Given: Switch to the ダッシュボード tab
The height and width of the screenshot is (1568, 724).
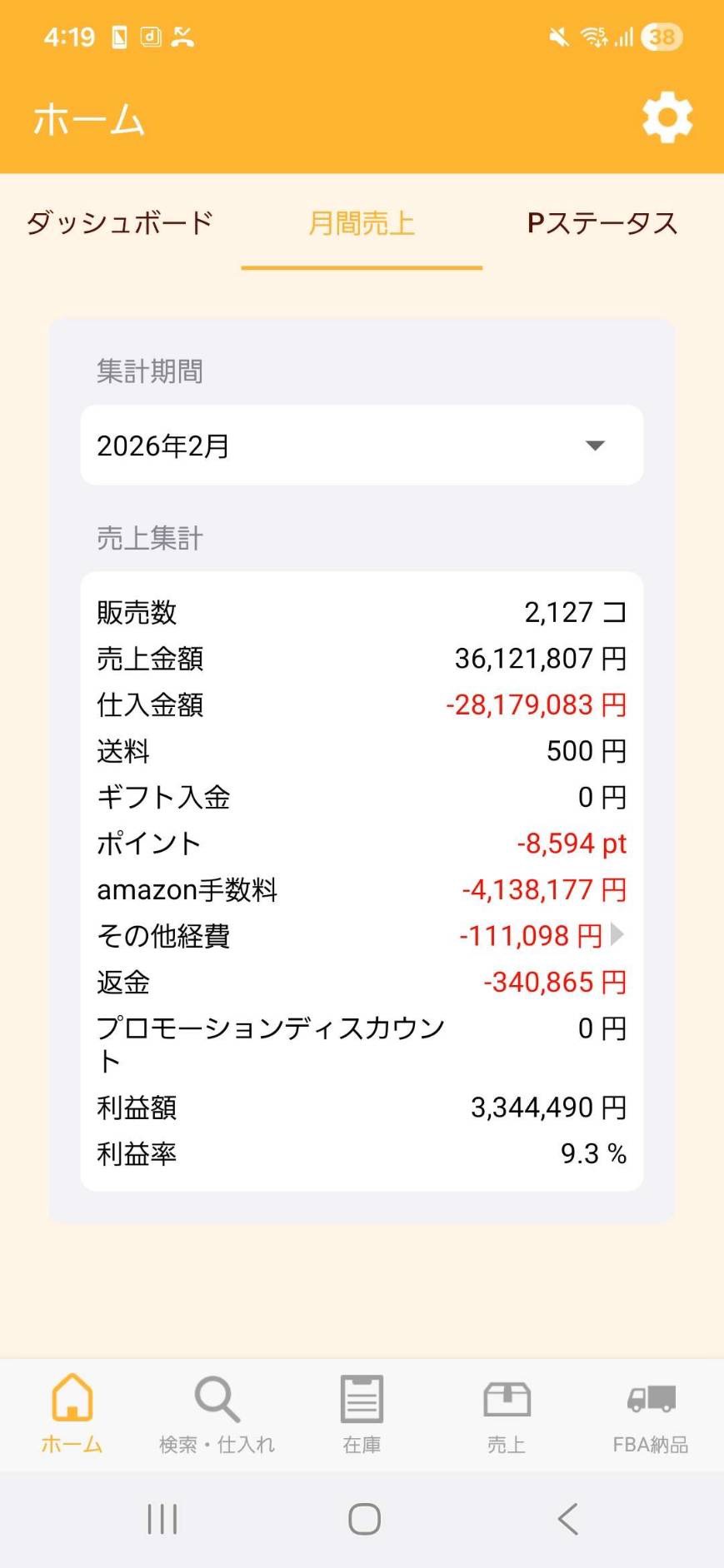Looking at the screenshot, I should point(120,223).
